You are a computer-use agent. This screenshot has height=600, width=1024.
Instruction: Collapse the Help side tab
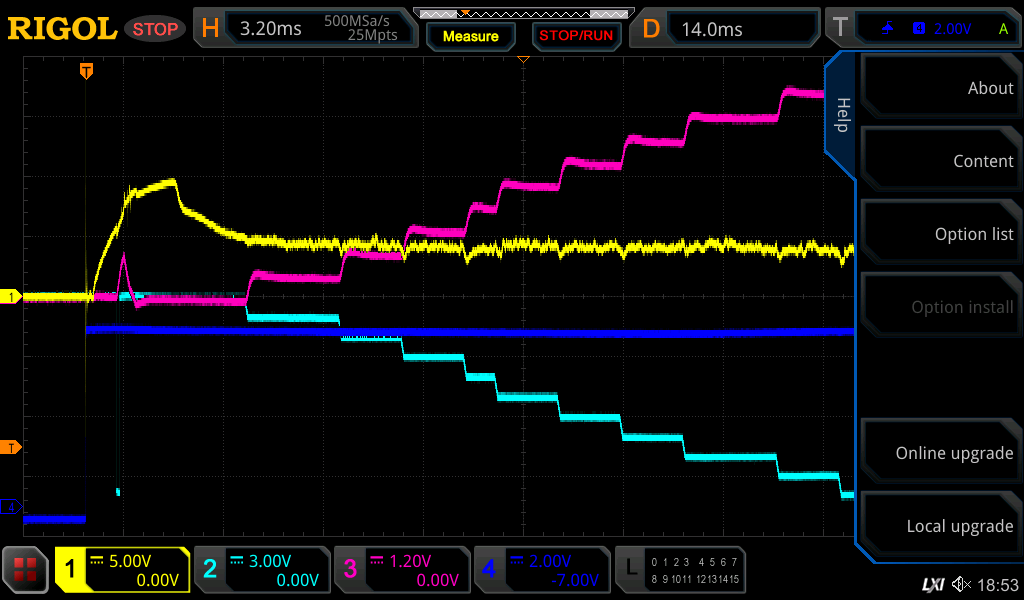[x=841, y=115]
